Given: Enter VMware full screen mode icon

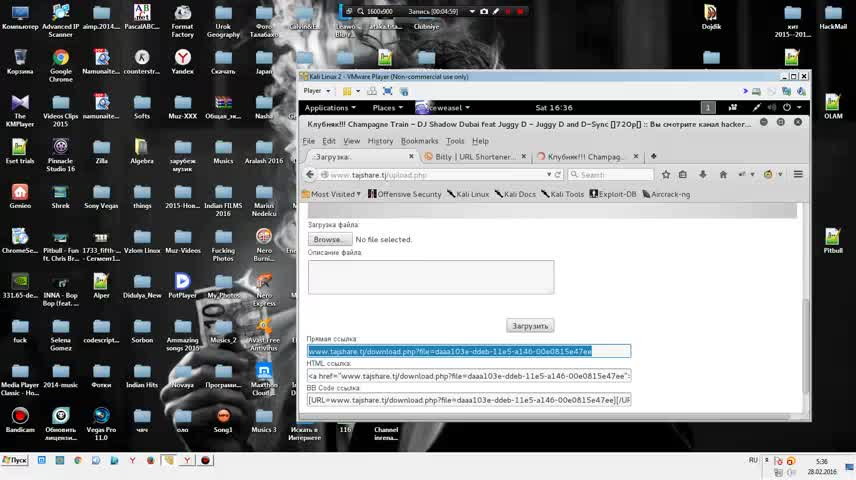Looking at the screenshot, I should click(x=388, y=91).
